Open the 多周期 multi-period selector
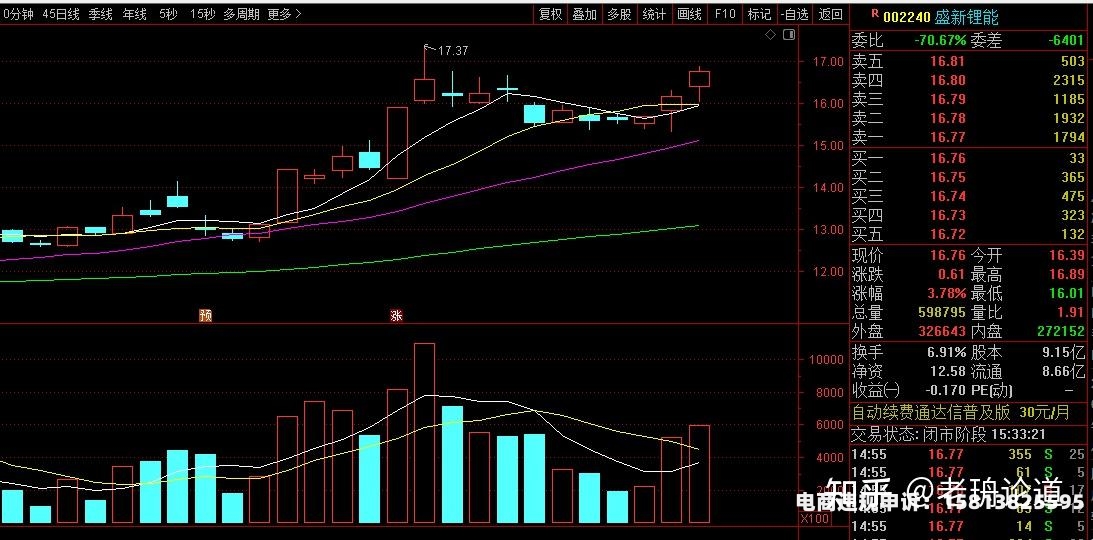Image resolution: width=1093 pixels, height=540 pixels. (x=241, y=14)
